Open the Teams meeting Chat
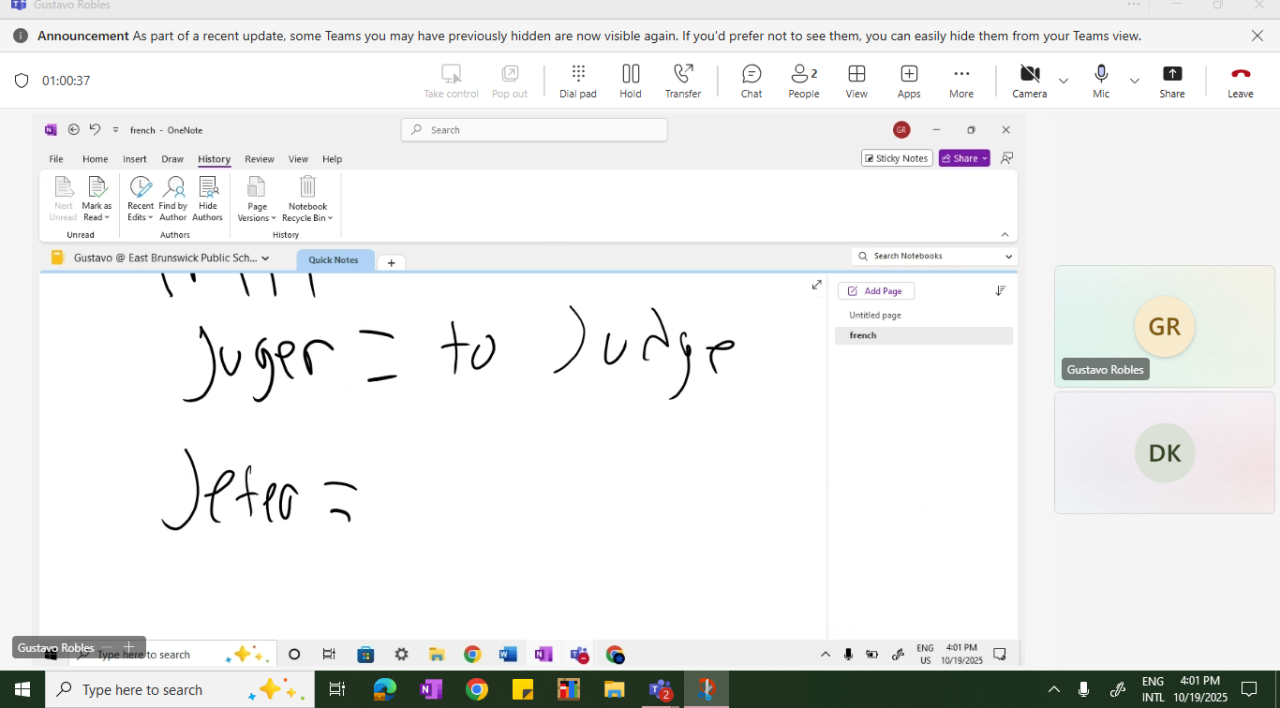Image resolution: width=1280 pixels, height=708 pixels. coord(752,81)
